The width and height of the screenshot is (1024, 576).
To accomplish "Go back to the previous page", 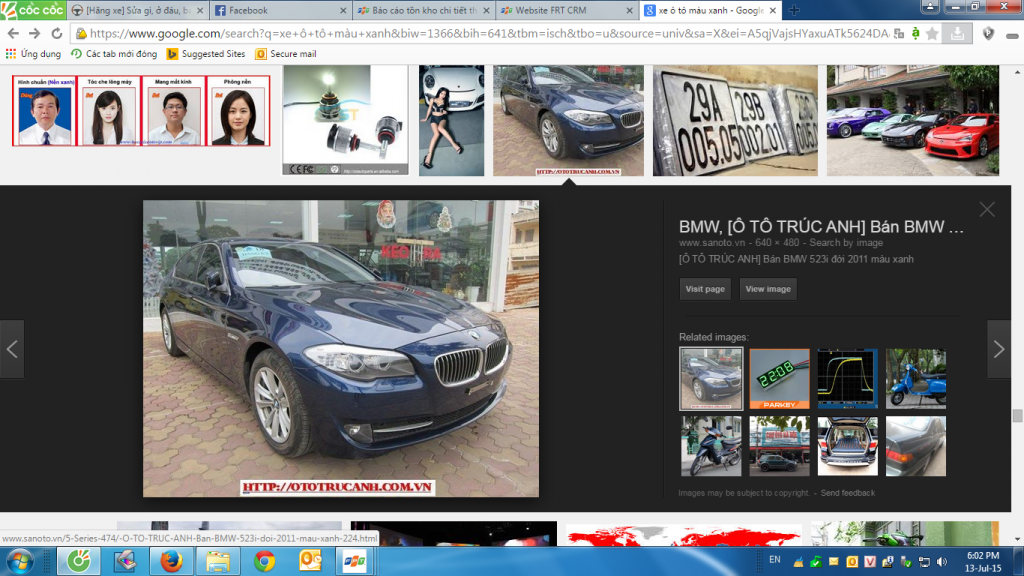I will tap(13, 33).
